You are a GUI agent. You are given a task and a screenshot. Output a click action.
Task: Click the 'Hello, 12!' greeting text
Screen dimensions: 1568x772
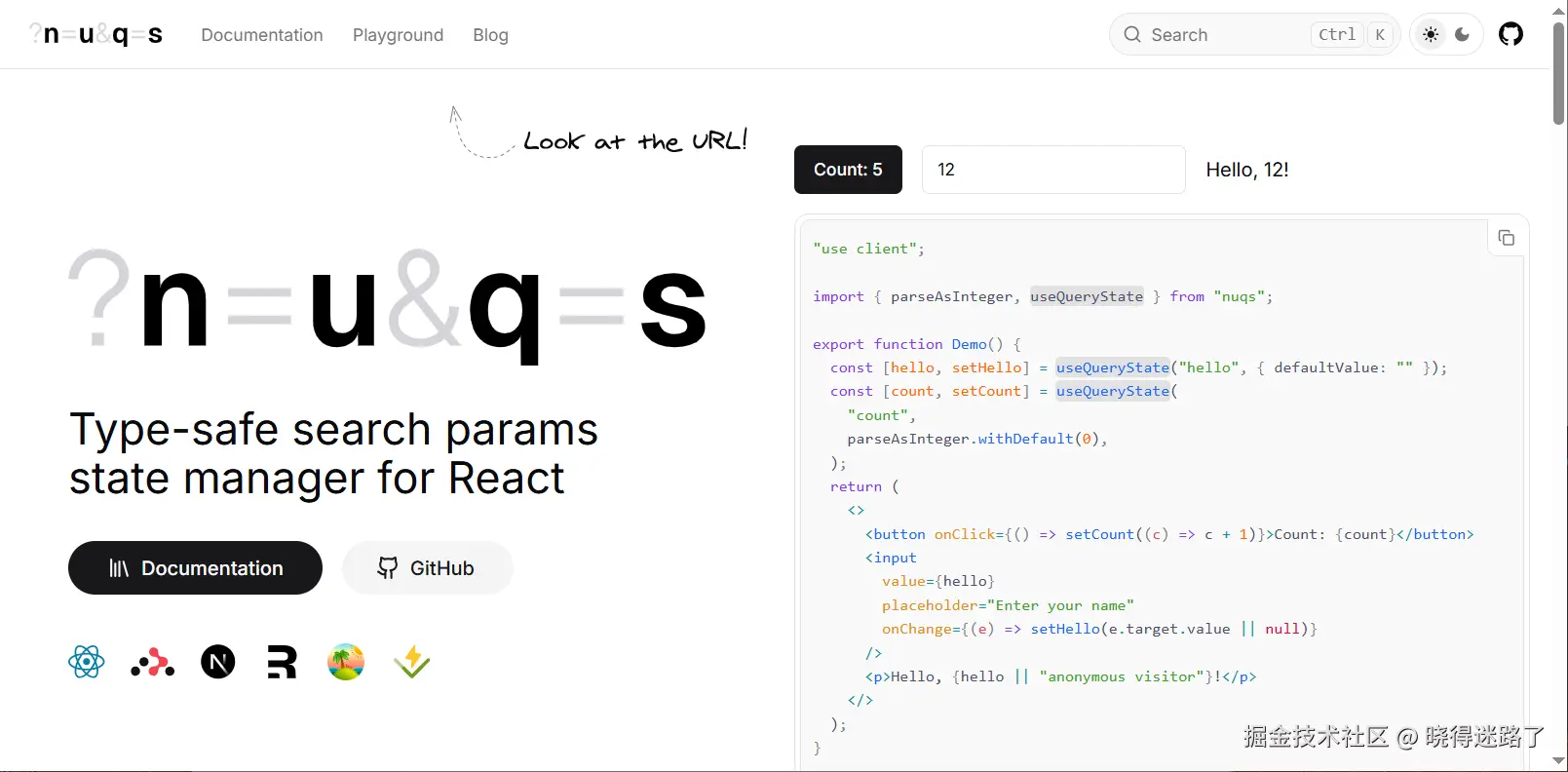tap(1247, 170)
